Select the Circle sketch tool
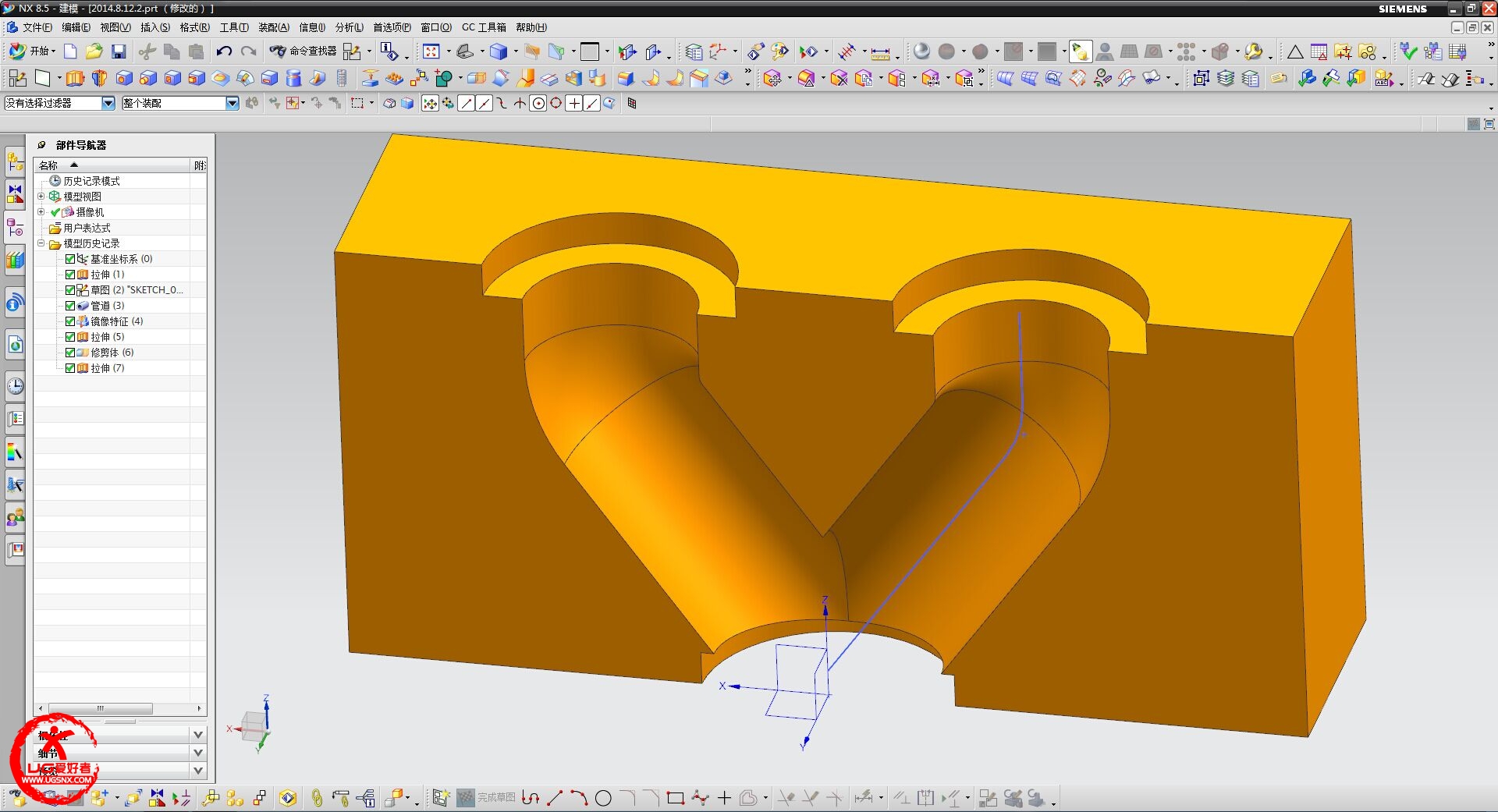This screenshot has height=812, width=1498. [603, 798]
